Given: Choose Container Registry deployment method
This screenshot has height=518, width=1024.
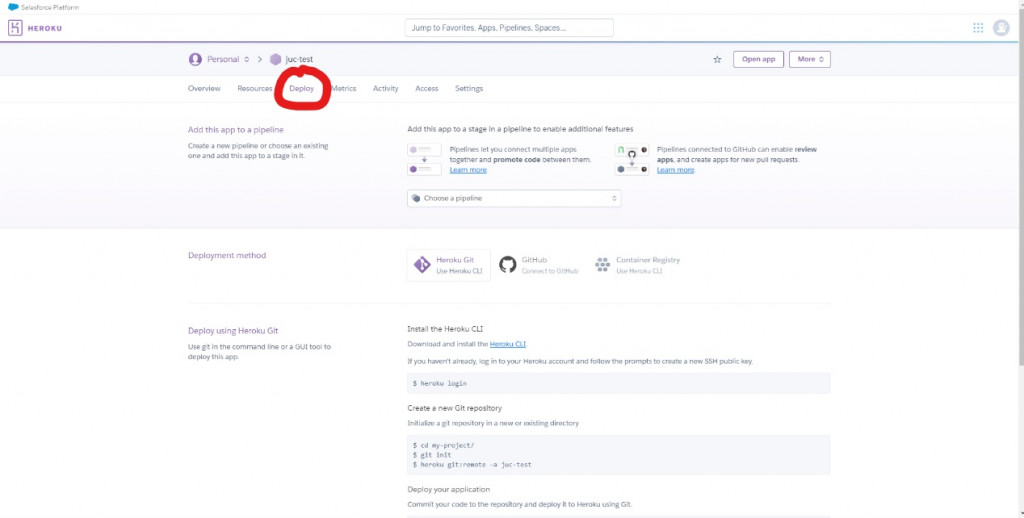Looking at the screenshot, I should (638, 265).
